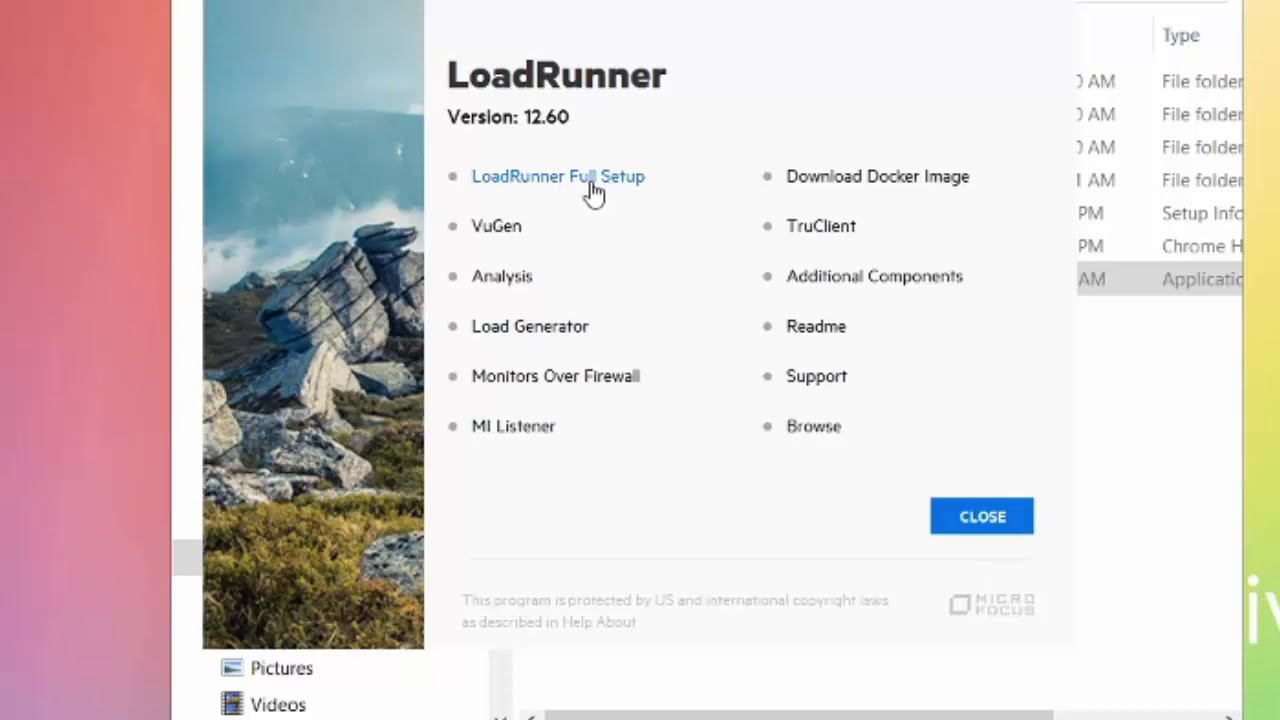The height and width of the screenshot is (720, 1280).
Task: Choose the Load Generator option
Action: click(x=530, y=326)
